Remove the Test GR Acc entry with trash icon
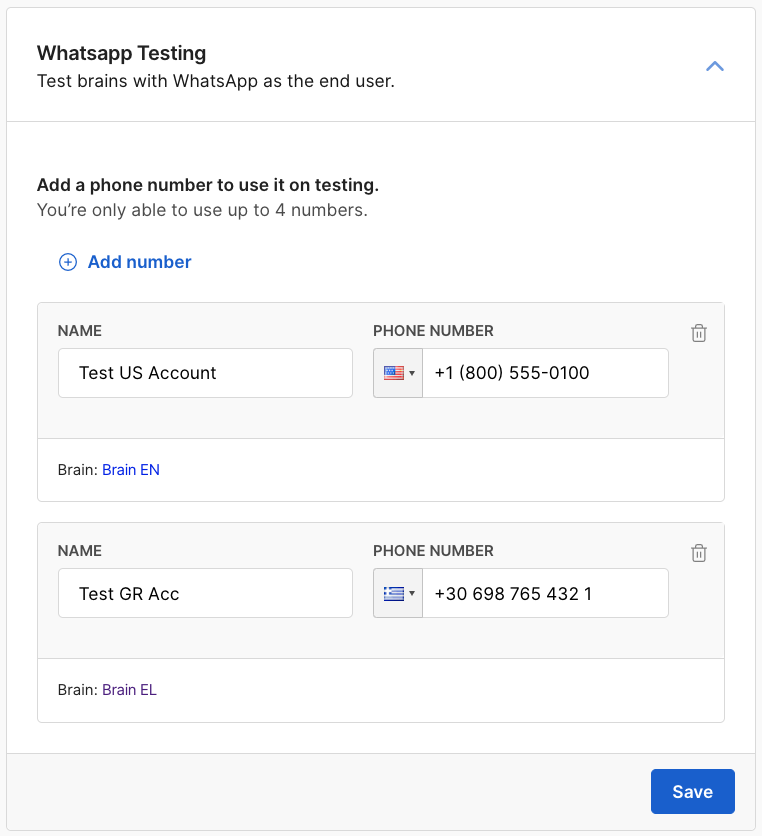762x836 pixels. pyautogui.click(x=699, y=553)
